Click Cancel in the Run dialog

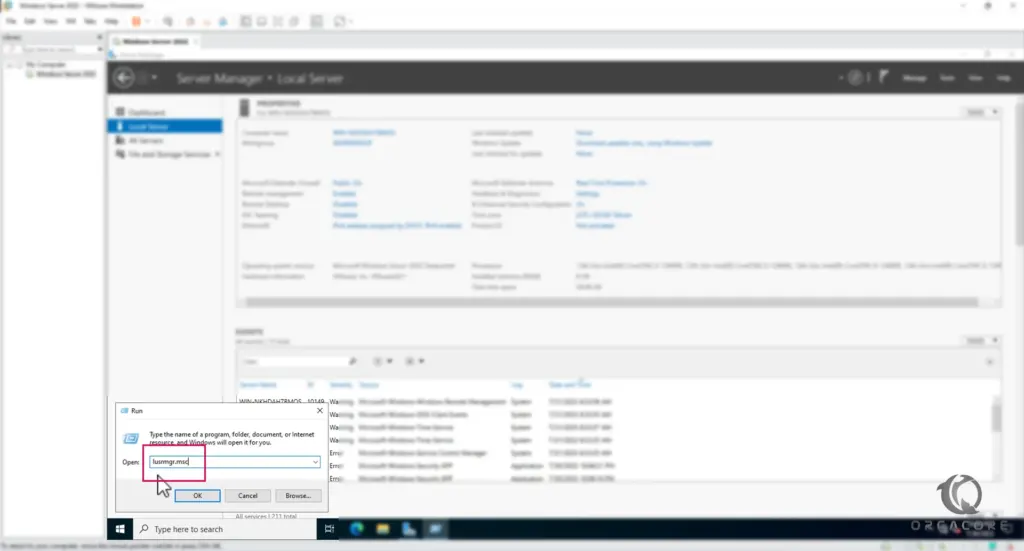pyautogui.click(x=248, y=496)
